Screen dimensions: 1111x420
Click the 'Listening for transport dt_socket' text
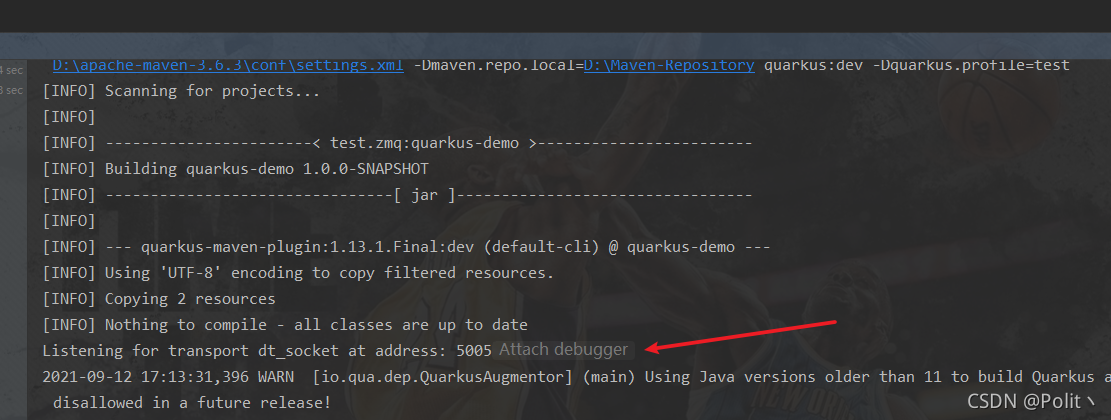pyautogui.click(x=267, y=350)
